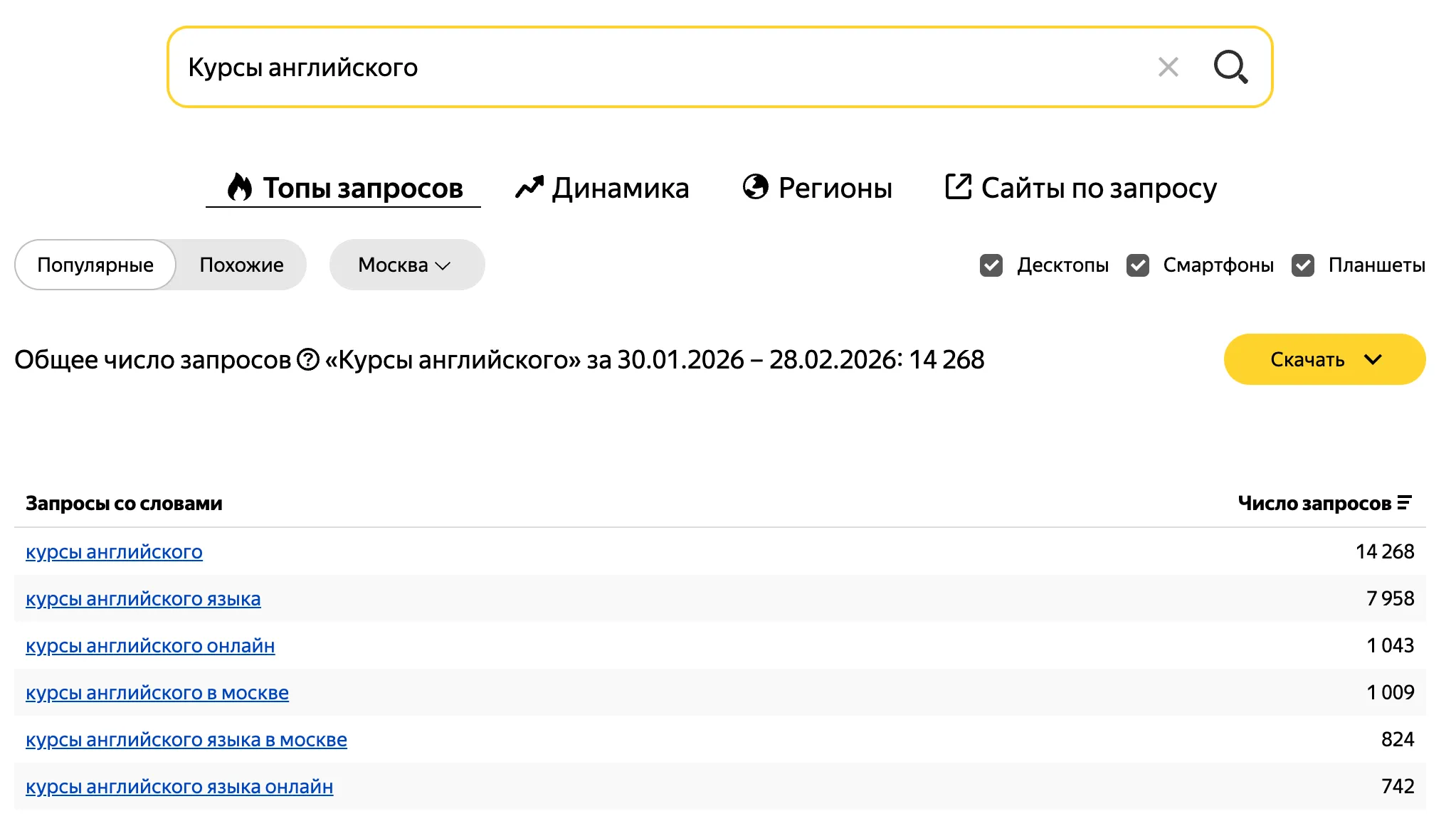
Task: Open the Сайты по запросу tab
Action: [x=1081, y=188]
